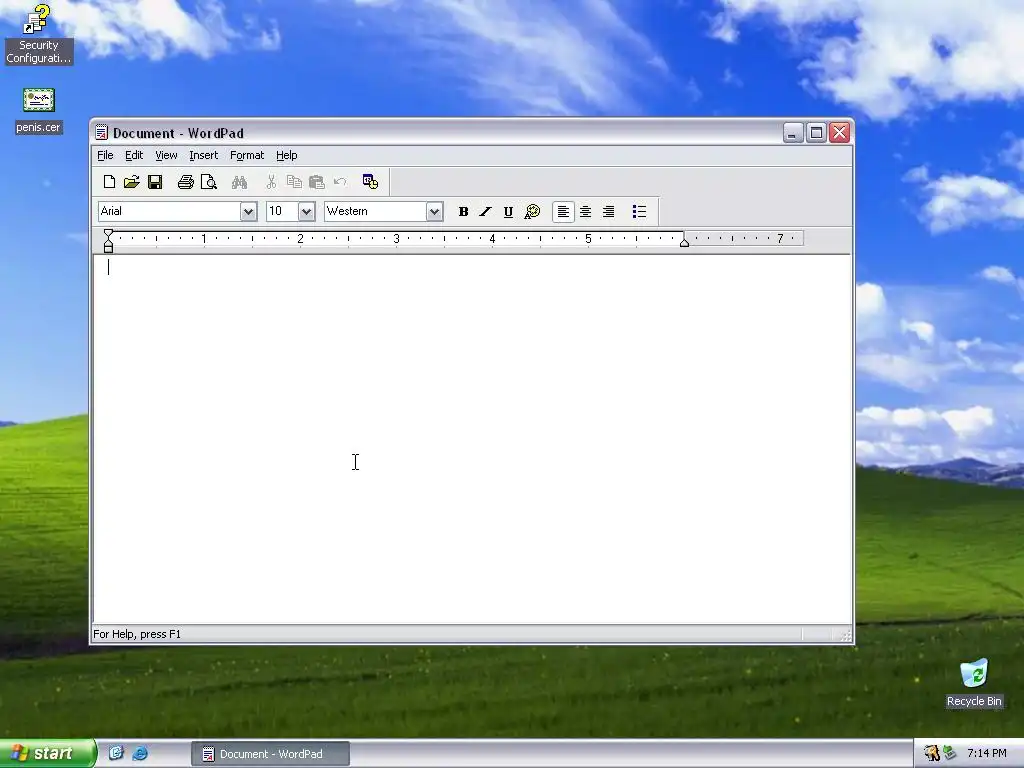The width and height of the screenshot is (1024, 768).
Task: Expand the Western script dropdown
Action: click(434, 212)
